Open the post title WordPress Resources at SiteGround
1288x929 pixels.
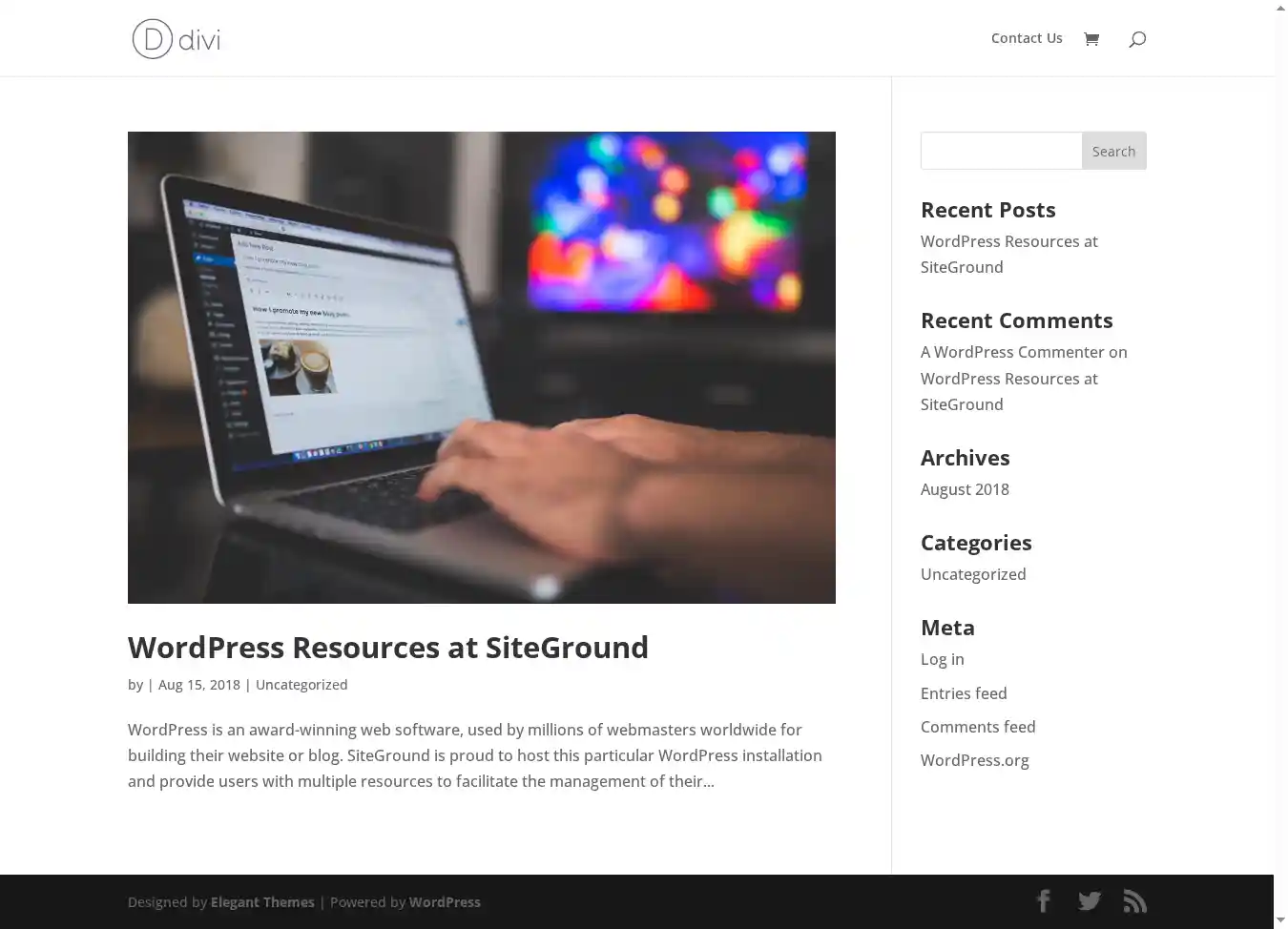[387, 648]
